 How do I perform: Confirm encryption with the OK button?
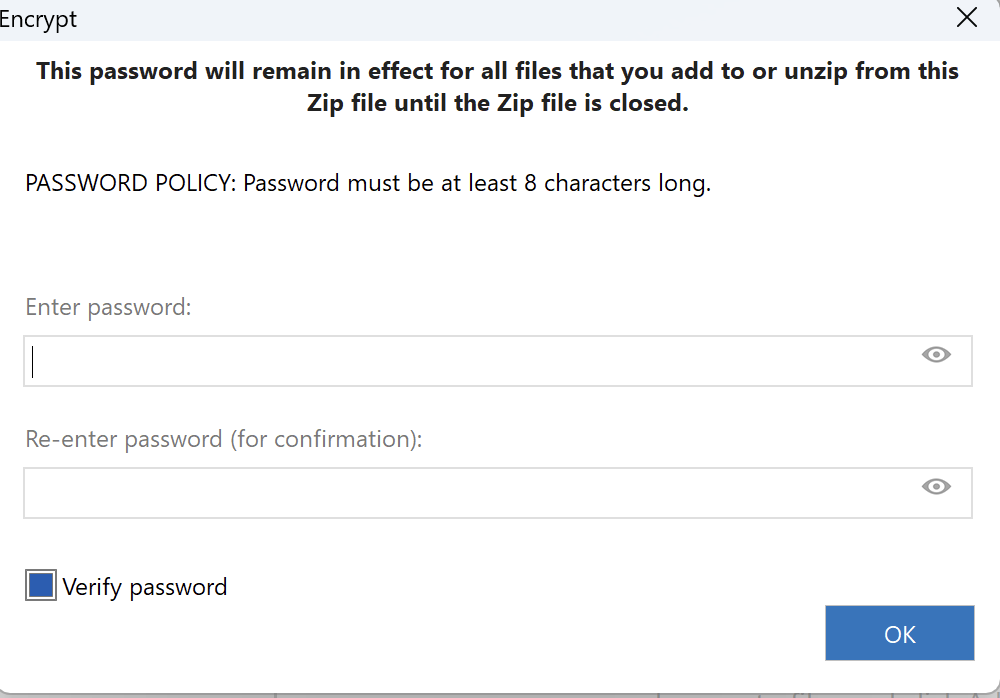pos(899,634)
